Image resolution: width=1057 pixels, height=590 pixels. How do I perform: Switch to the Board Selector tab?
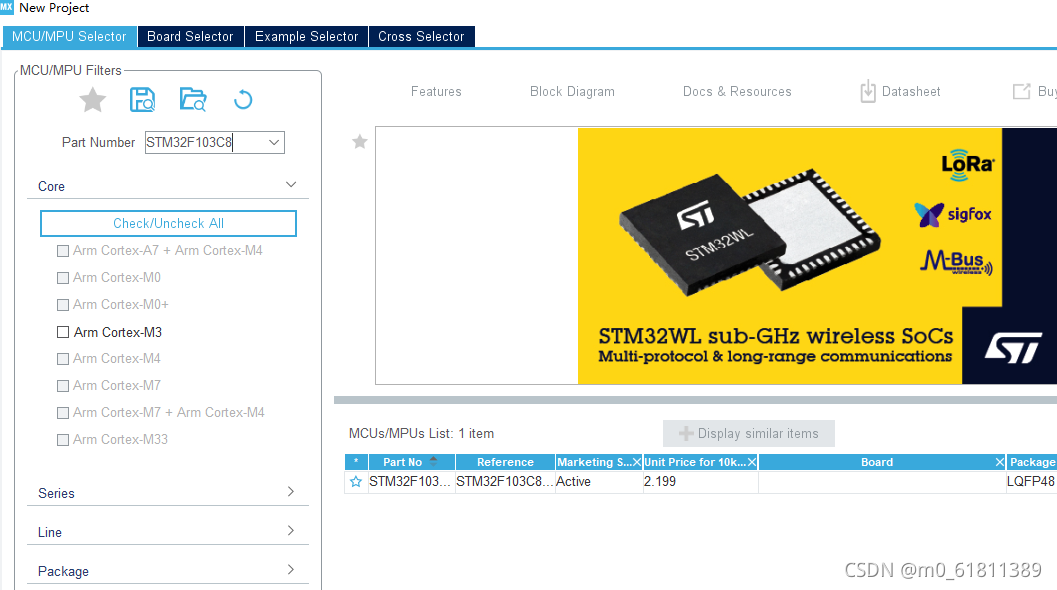(x=190, y=36)
